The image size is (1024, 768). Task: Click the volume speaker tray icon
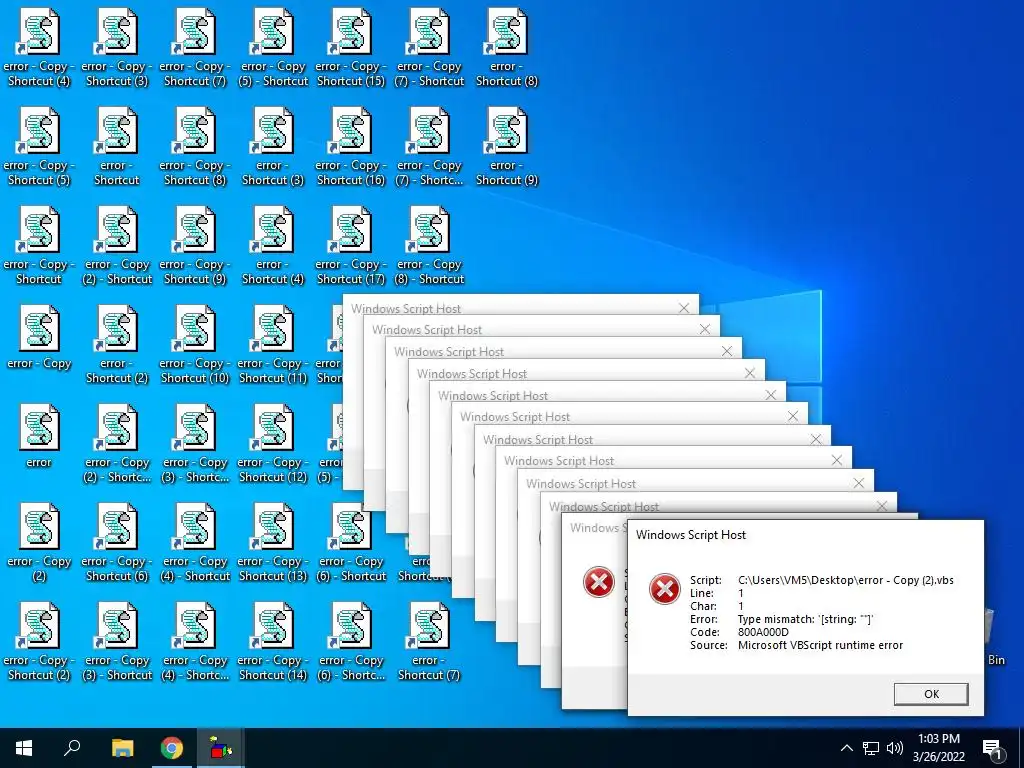click(895, 748)
